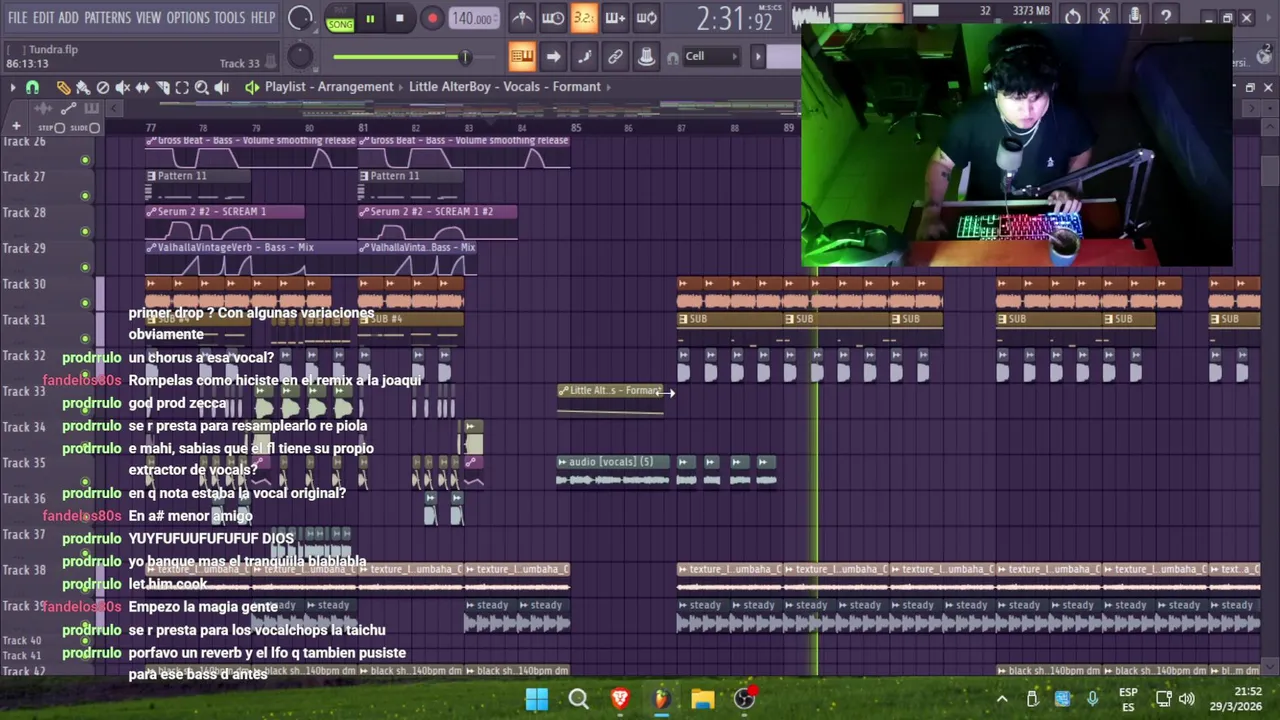Click the multilink to controllers chain icon
The width and height of the screenshot is (1280, 720).
[x=615, y=56]
